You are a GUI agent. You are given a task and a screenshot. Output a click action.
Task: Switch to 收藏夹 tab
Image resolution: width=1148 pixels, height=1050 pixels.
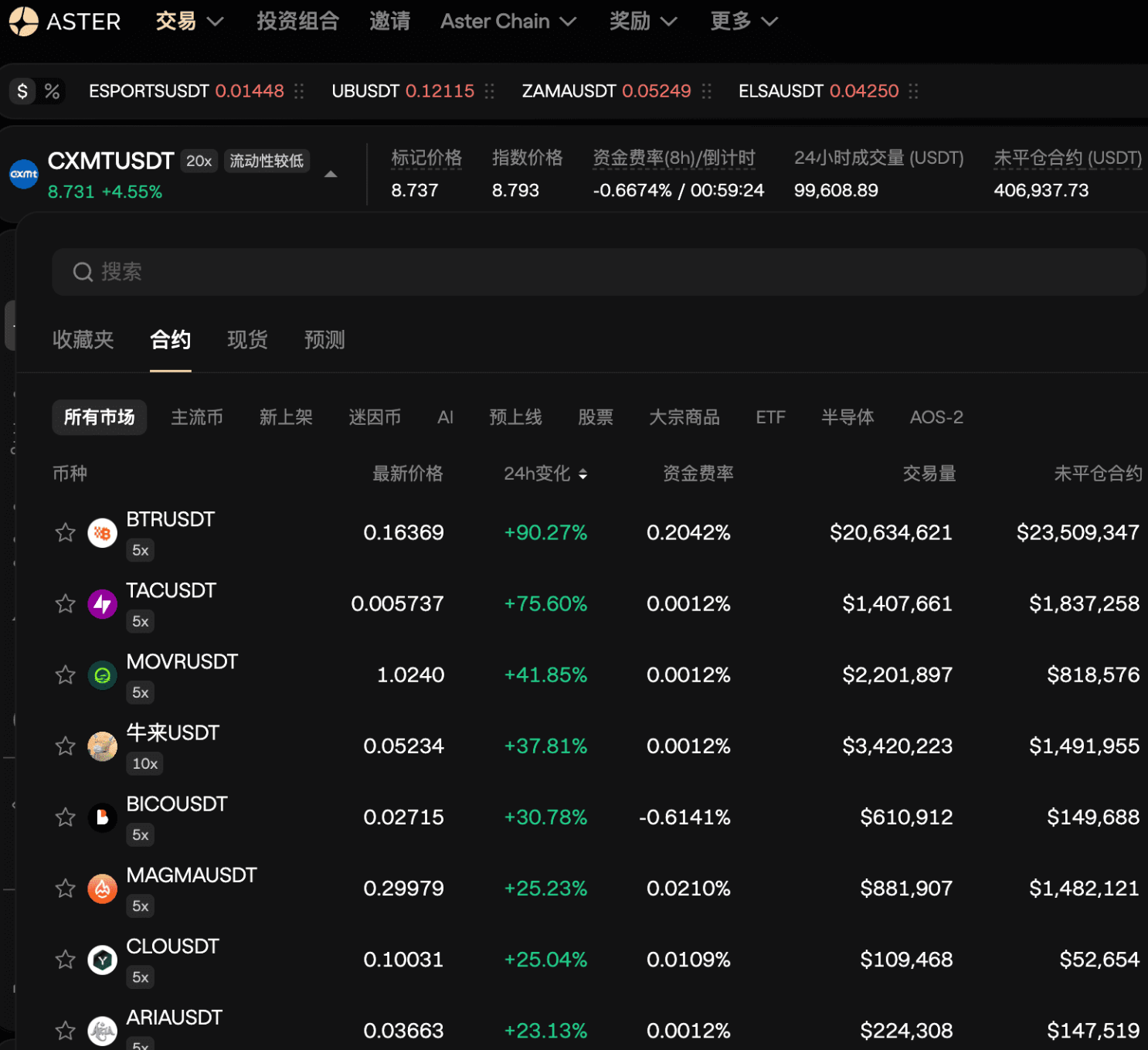(x=83, y=340)
